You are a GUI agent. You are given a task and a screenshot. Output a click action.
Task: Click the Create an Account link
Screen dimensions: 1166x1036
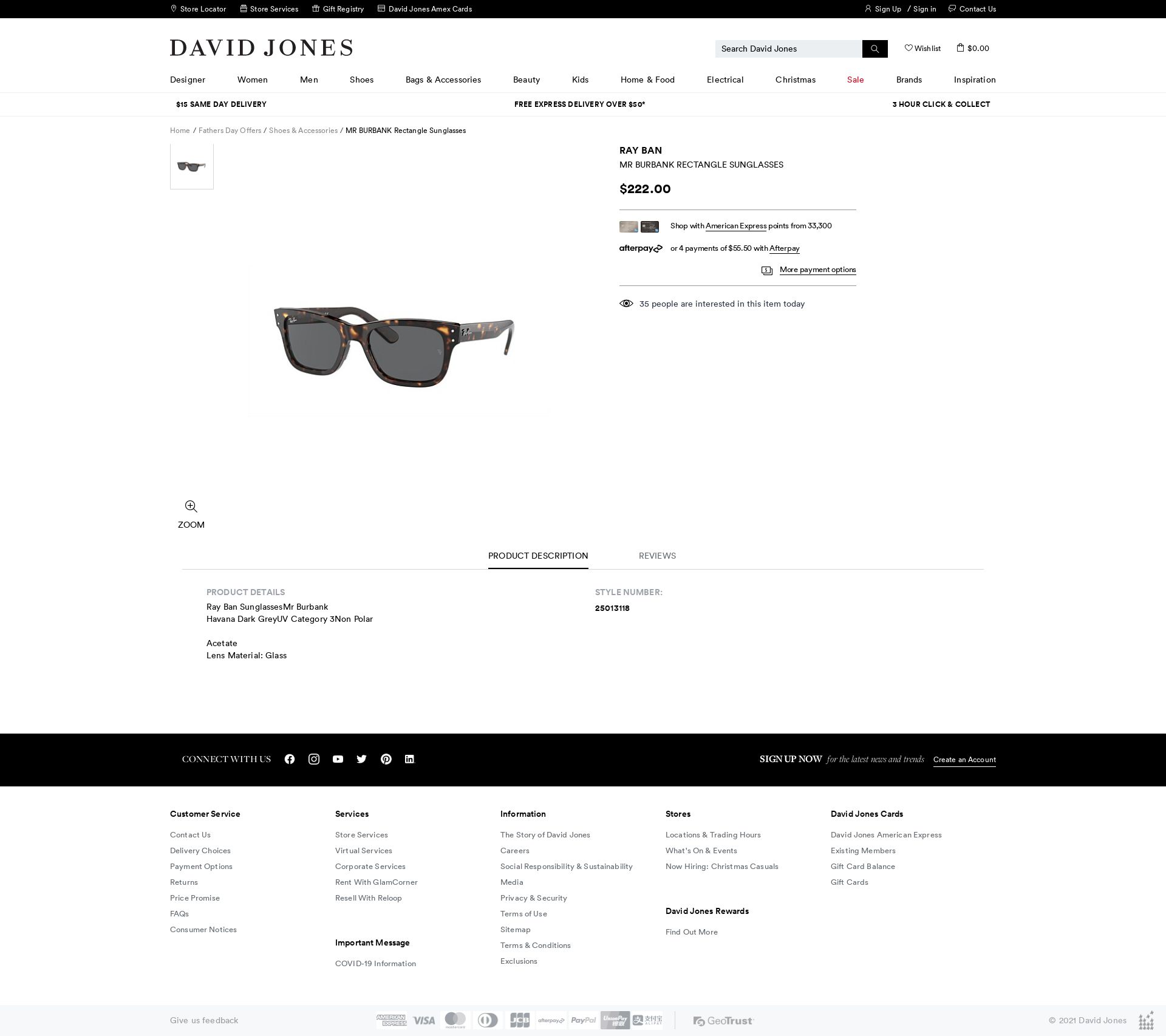pyautogui.click(x=964, y=760)
